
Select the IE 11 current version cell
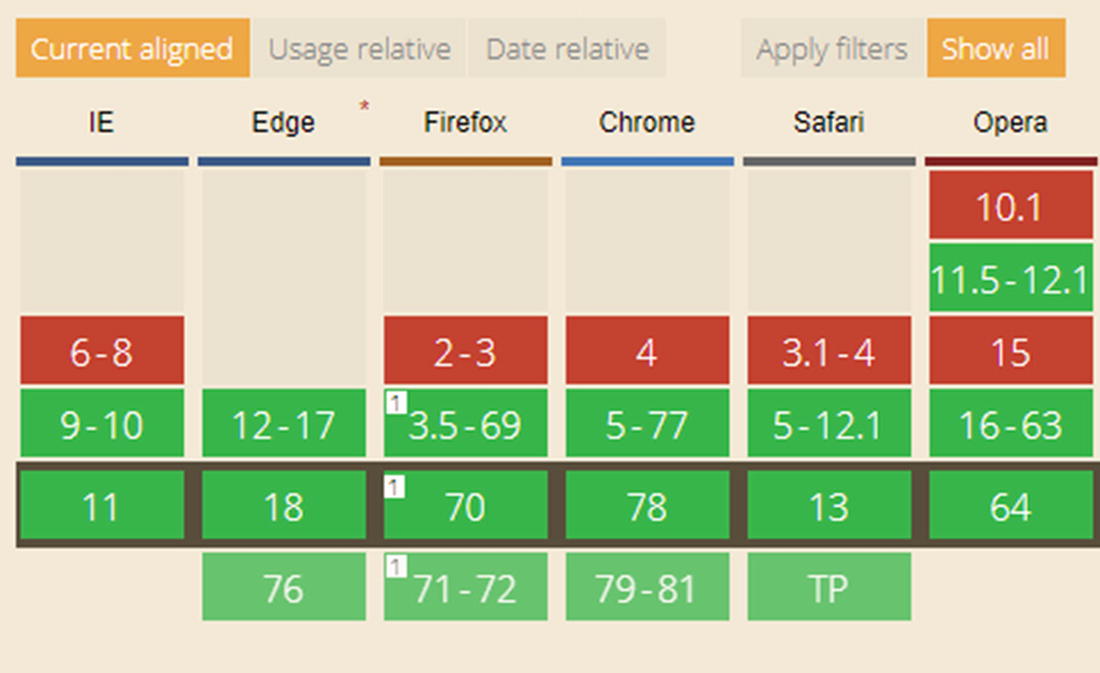101,506
